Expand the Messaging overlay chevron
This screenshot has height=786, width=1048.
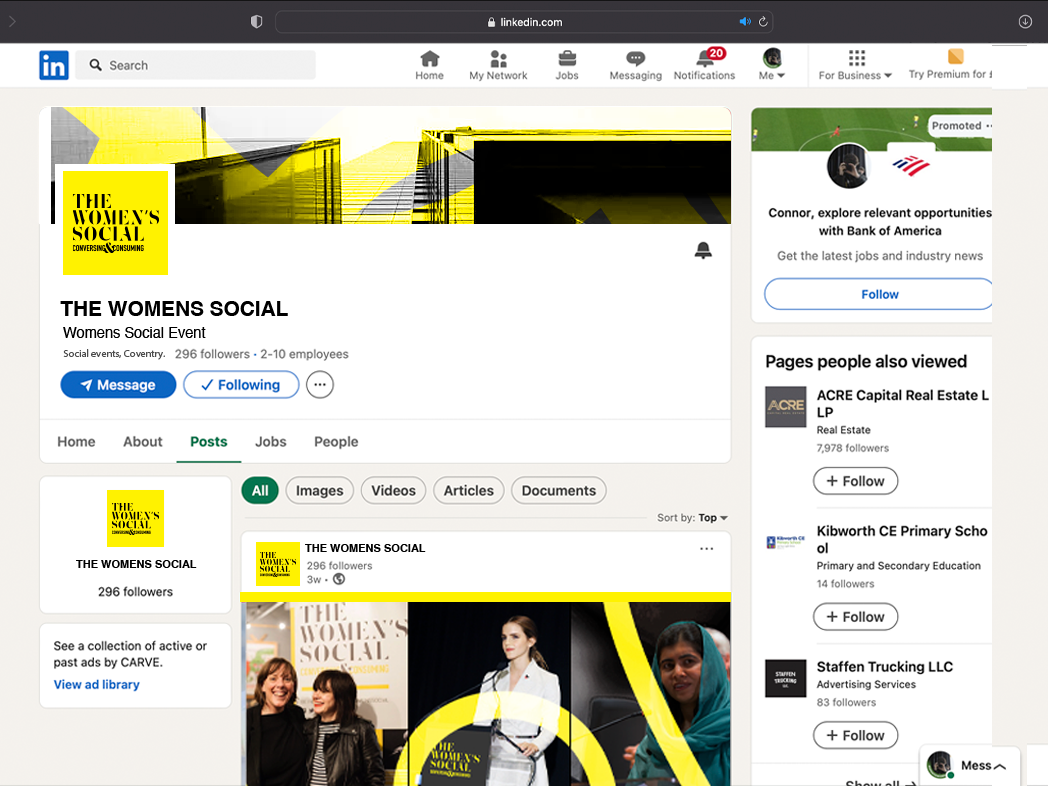coord(1000,766)
